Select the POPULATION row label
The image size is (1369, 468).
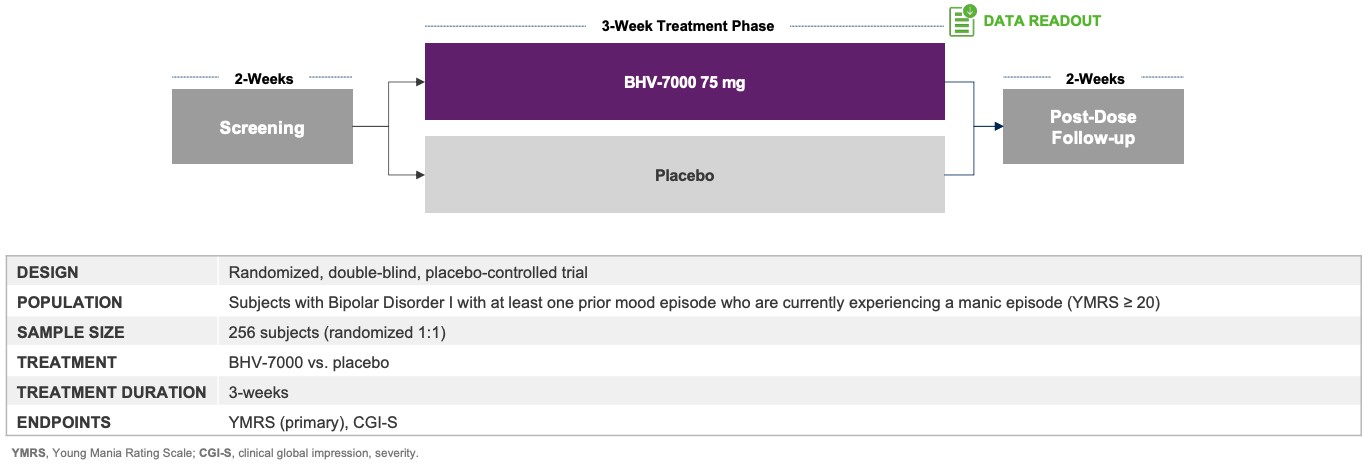coord(70,302)
